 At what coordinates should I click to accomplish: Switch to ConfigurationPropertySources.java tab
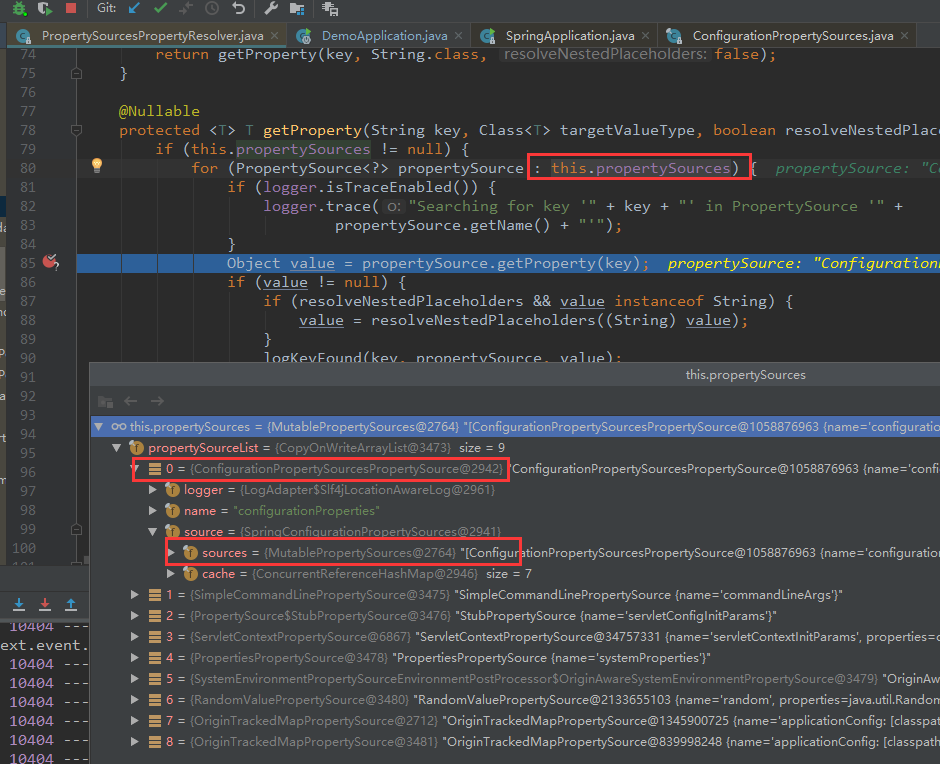tap(793, 36)
